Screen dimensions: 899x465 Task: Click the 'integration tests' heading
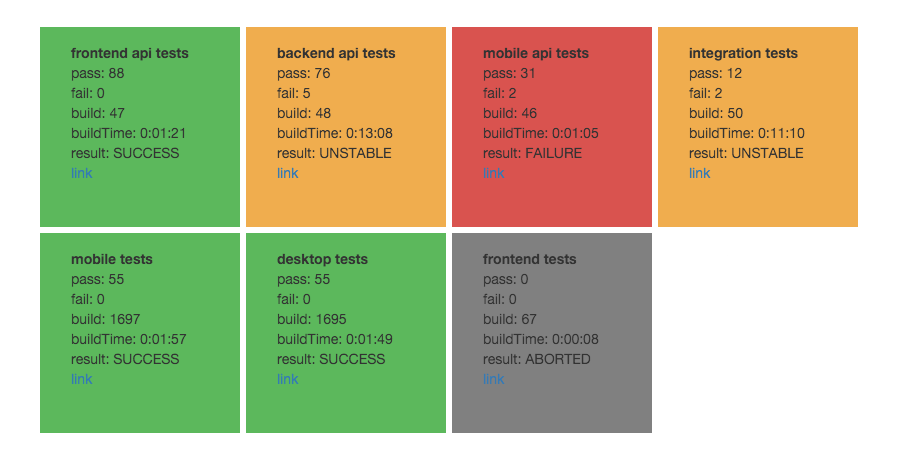(x=743, y=53)
